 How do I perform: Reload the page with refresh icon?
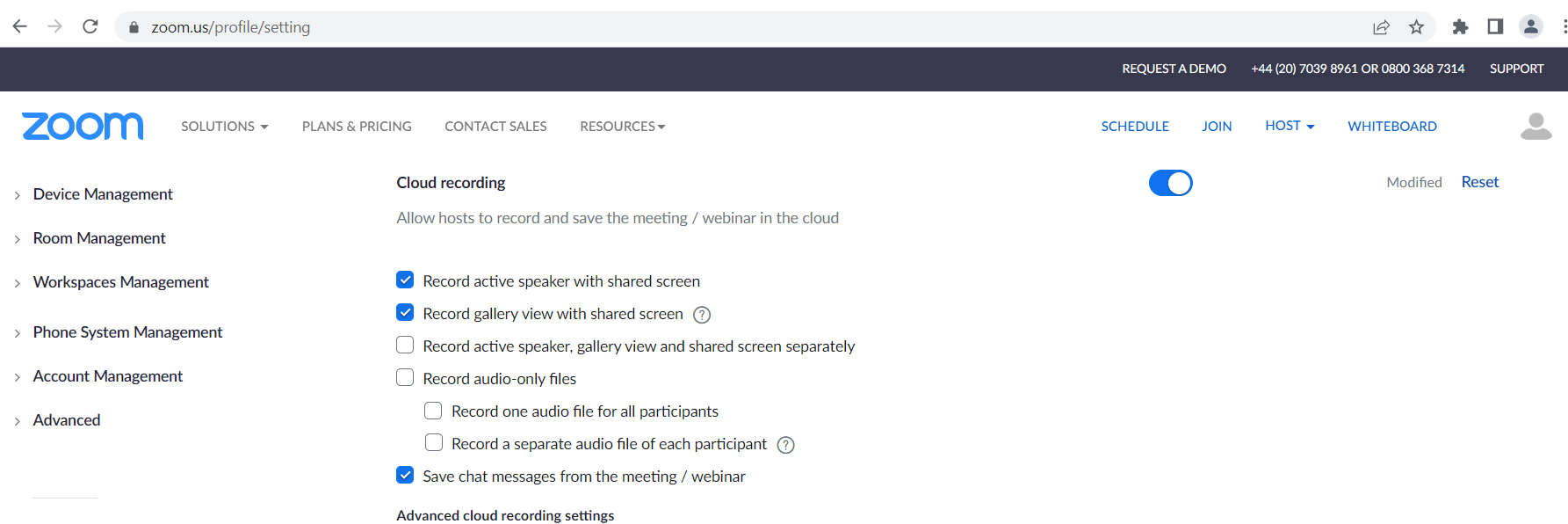coord(90,26)
